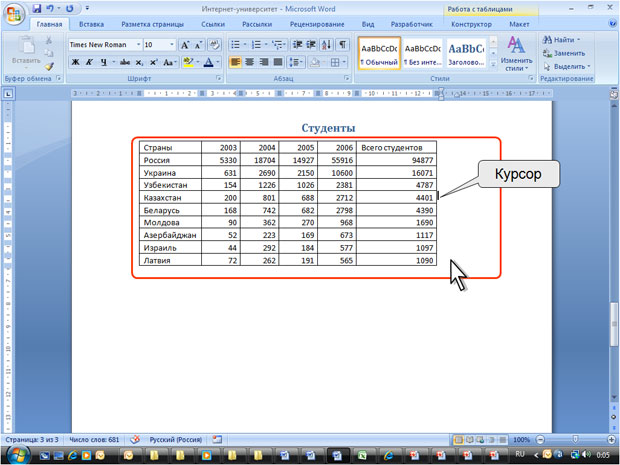
Task: Open the Office button menu
Action: pyautogui.click(x=14, y=14)
